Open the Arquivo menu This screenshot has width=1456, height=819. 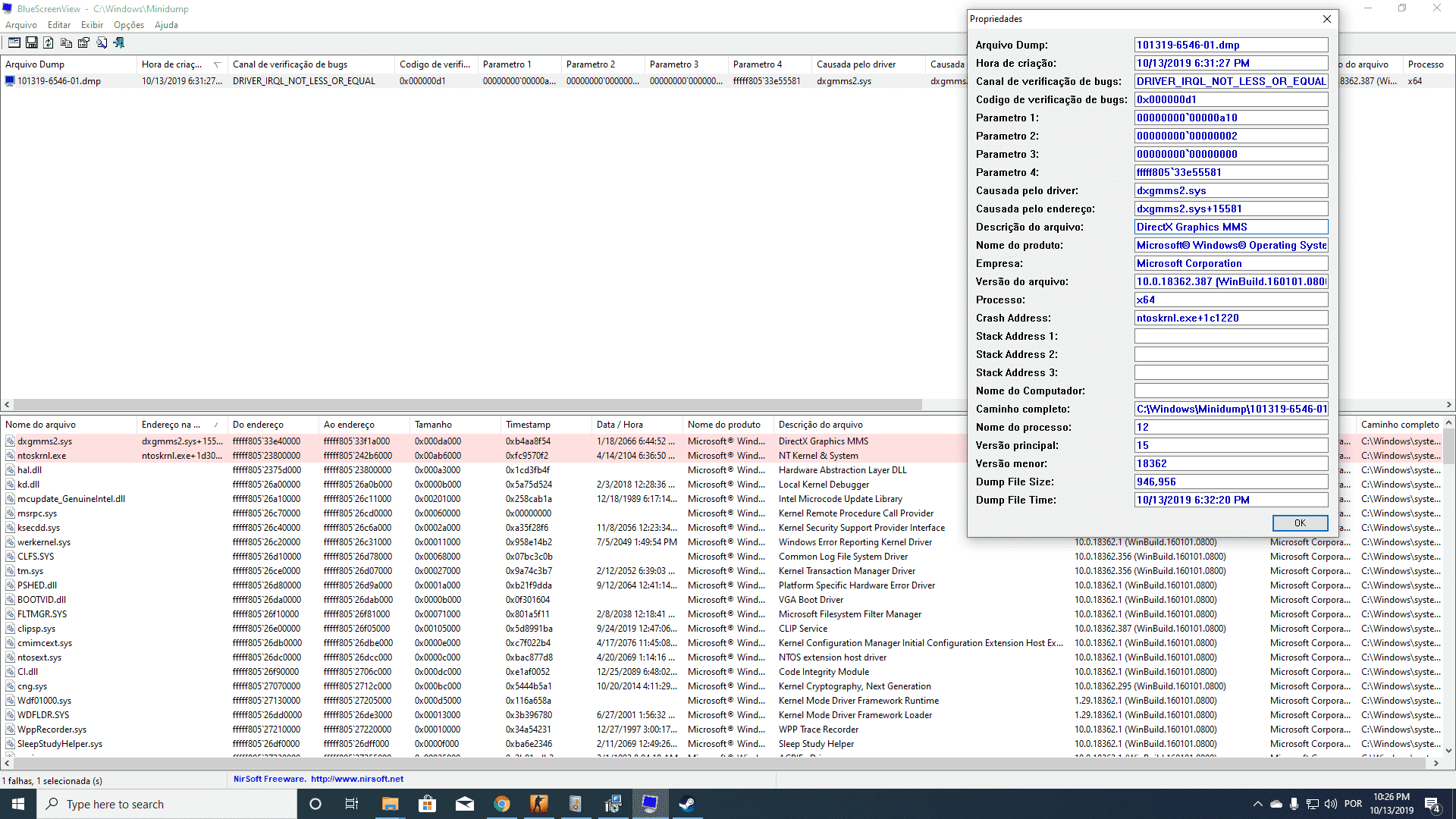pos(21,25)
